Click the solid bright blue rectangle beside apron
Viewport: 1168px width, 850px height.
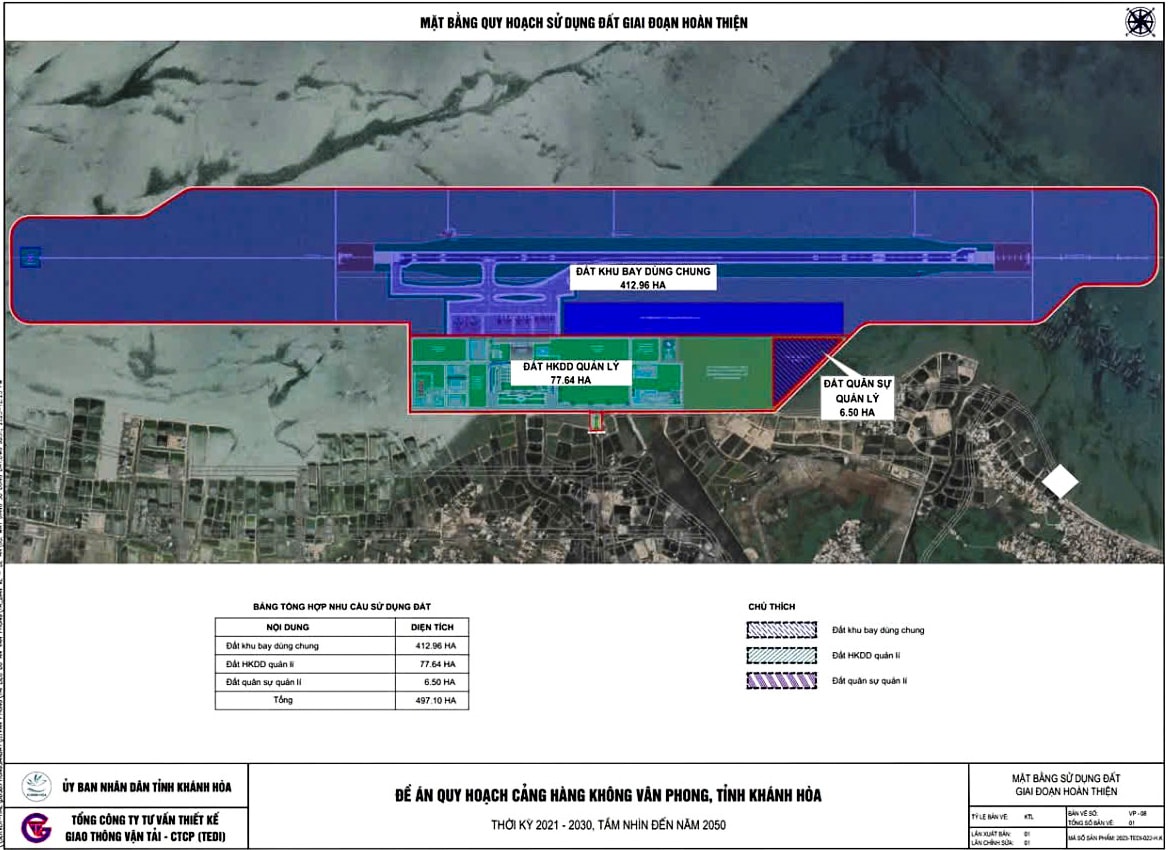click(x=703, y=318)
